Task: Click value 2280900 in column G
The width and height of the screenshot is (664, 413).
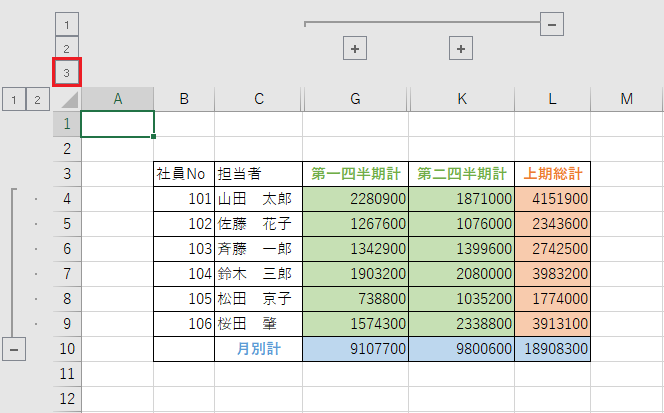Action: click(355, 199)
